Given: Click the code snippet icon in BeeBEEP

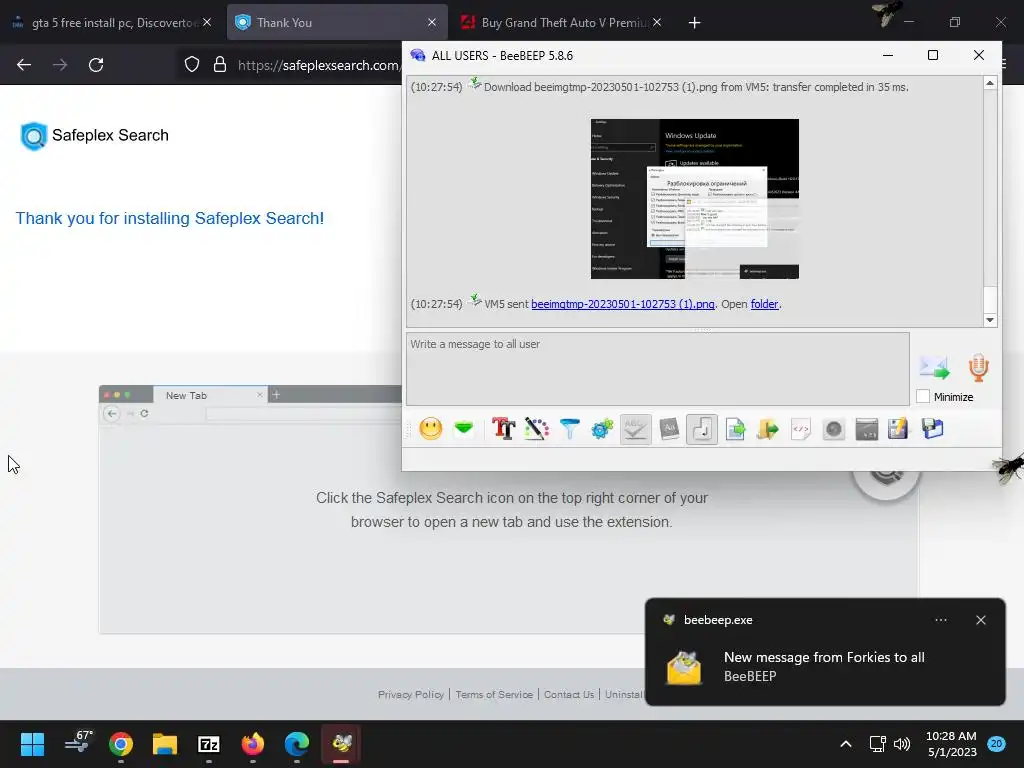Looking at the screenshot, I should tap(801, 429).
